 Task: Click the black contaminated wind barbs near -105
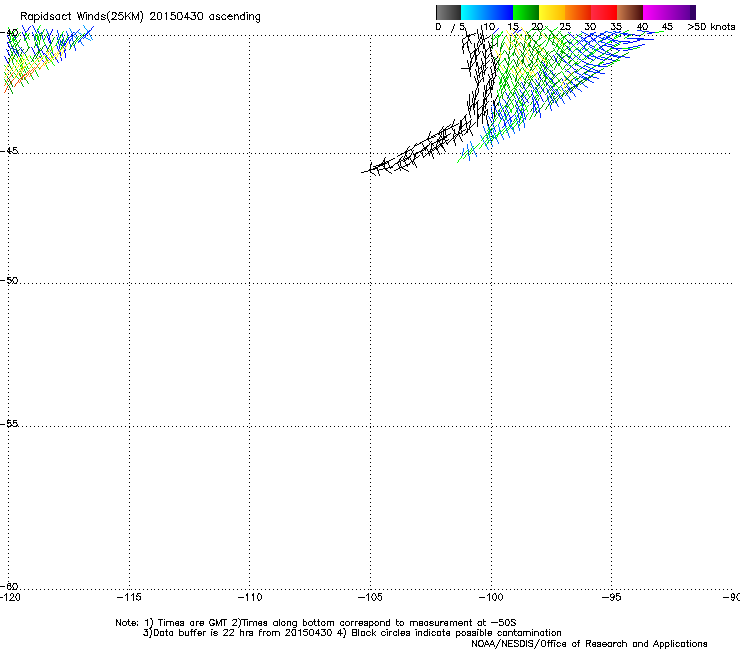pos(389,165)
